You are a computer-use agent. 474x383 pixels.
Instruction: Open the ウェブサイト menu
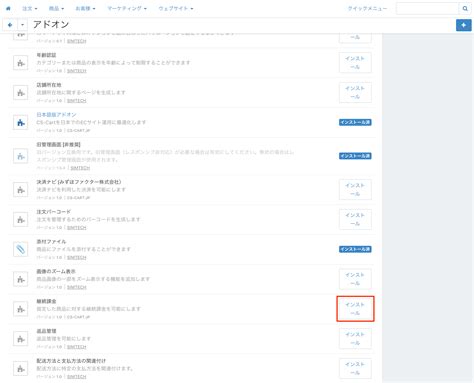176,8
